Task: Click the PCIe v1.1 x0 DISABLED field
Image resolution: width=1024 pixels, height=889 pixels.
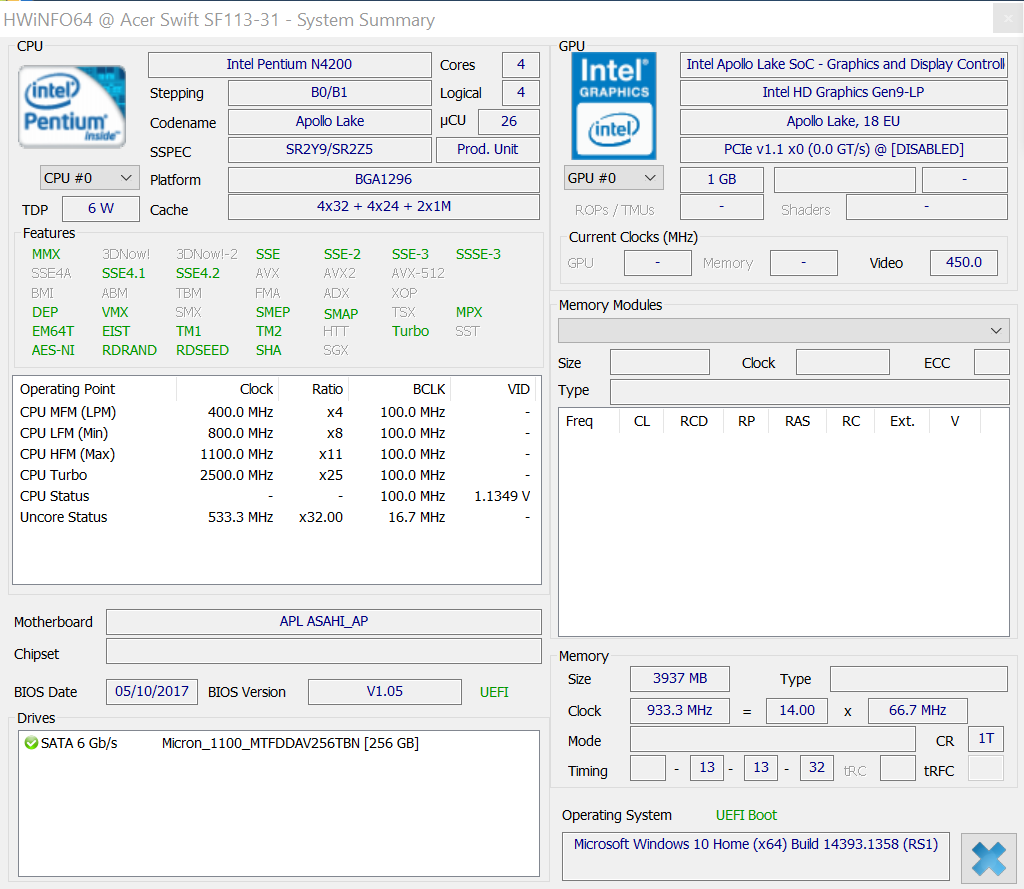Action: point(844,150)
